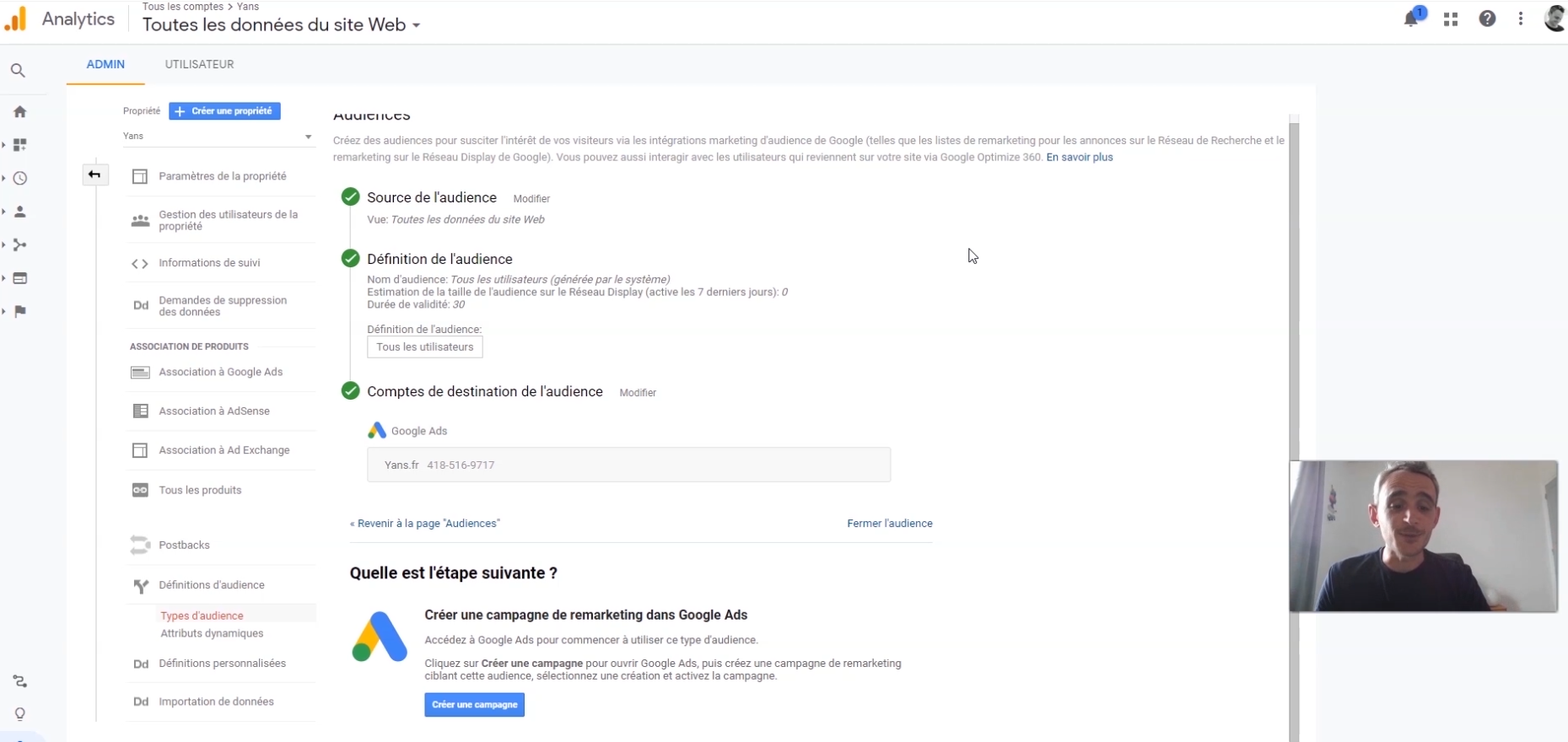Open Paramètres de la propriété
Viewport: 1568px width, 742px height.
coord(222,176)
